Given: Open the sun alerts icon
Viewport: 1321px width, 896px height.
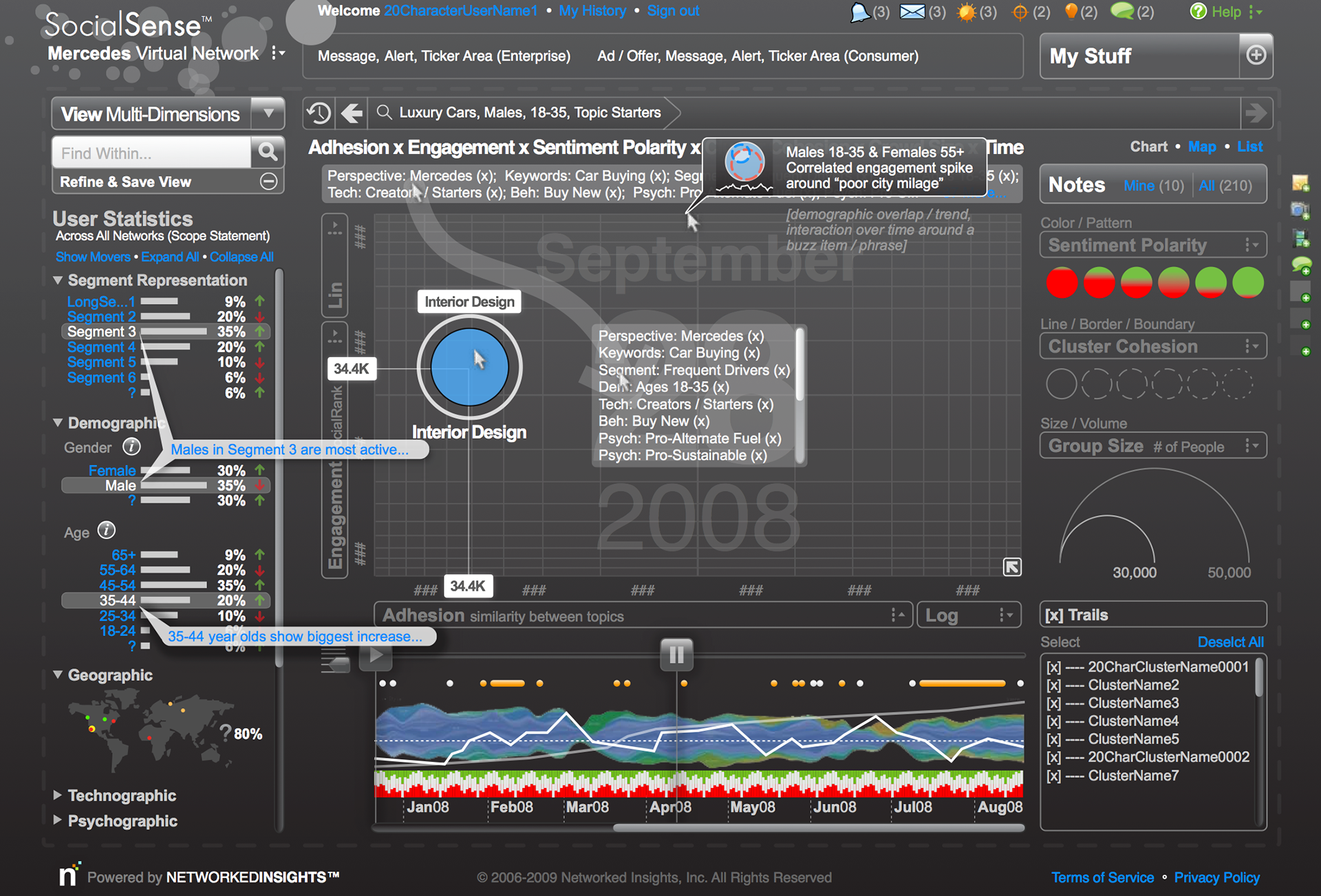Looking at the screenshot, I should [x=967, y=12].
